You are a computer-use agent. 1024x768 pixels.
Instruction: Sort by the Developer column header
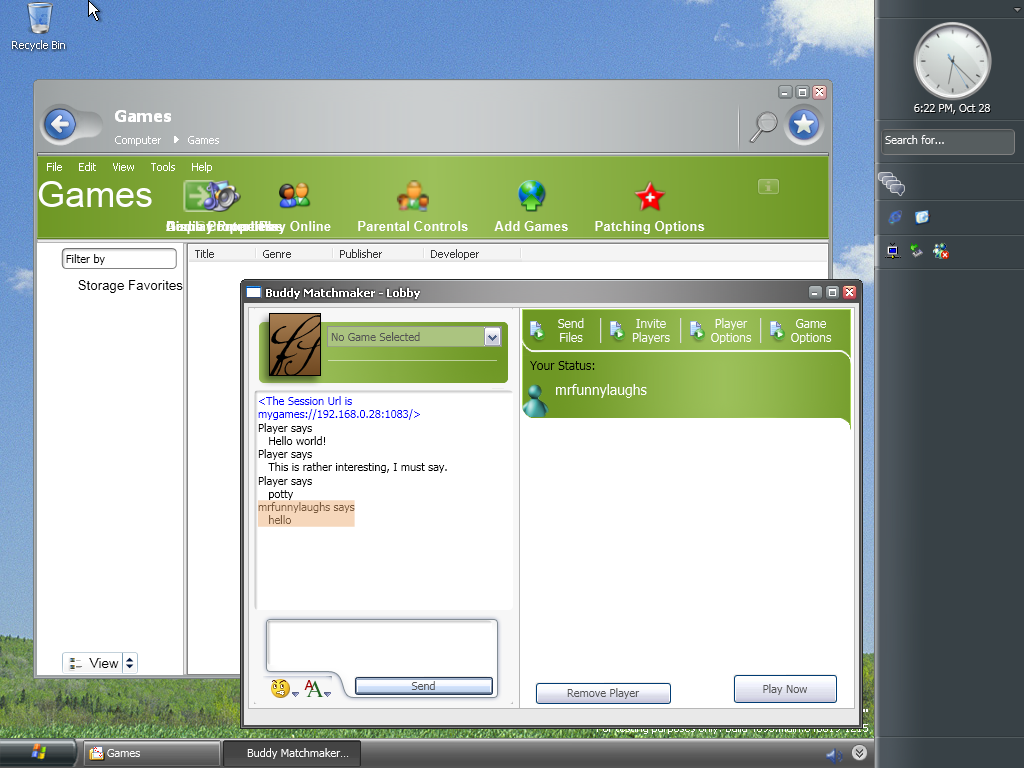click(x=472, y=254)
